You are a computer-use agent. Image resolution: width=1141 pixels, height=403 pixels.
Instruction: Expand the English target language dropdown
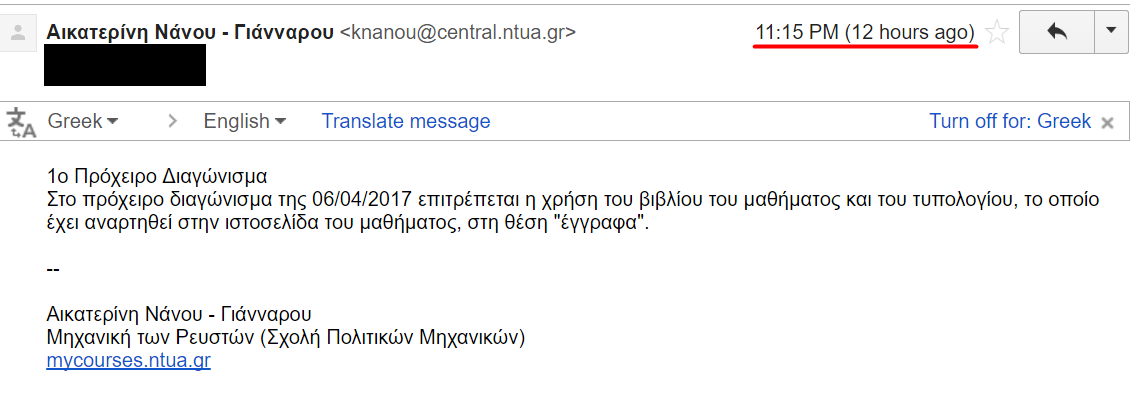point(245,122)
